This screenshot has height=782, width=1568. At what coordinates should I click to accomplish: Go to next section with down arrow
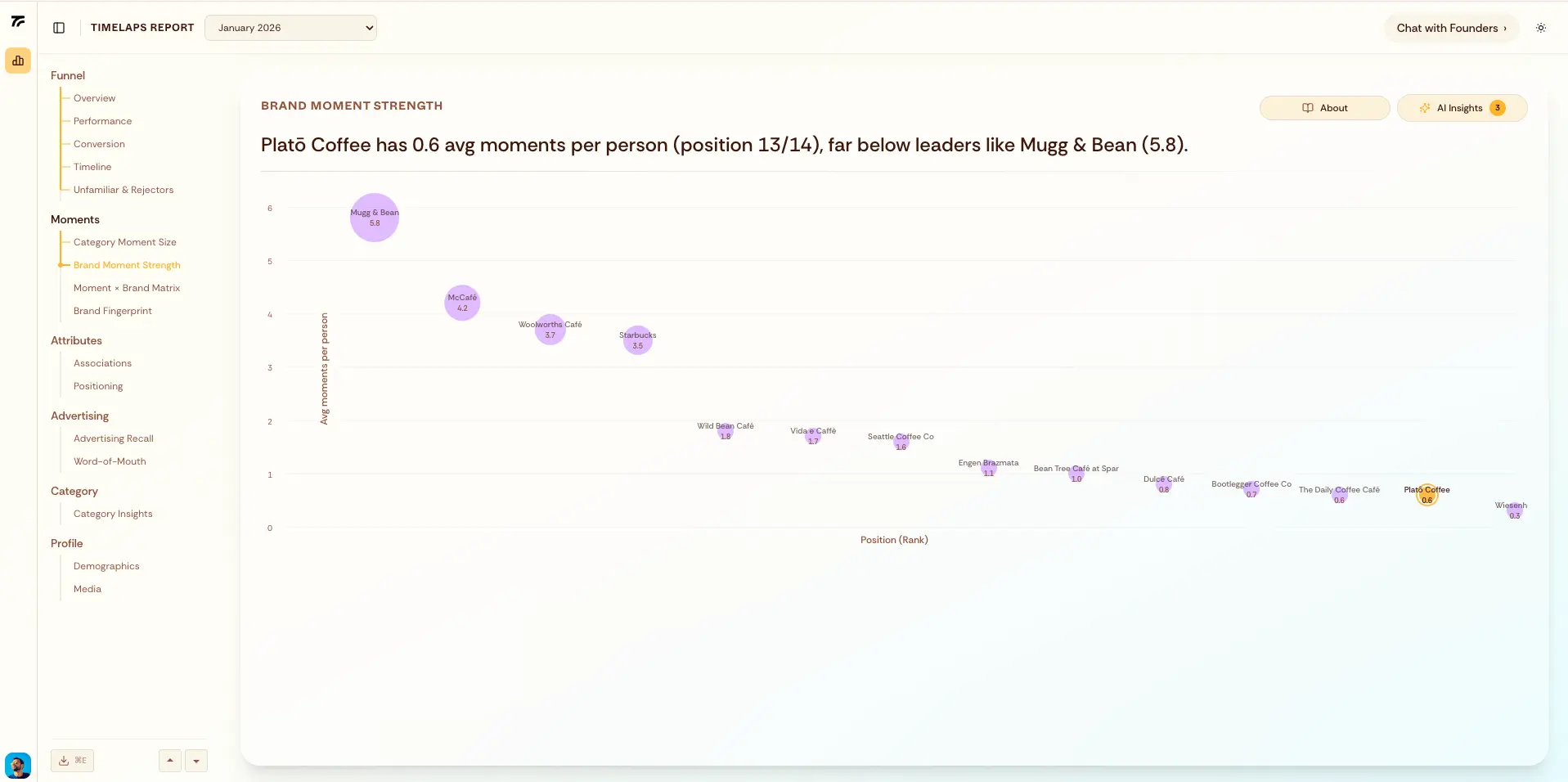(196, 761)
